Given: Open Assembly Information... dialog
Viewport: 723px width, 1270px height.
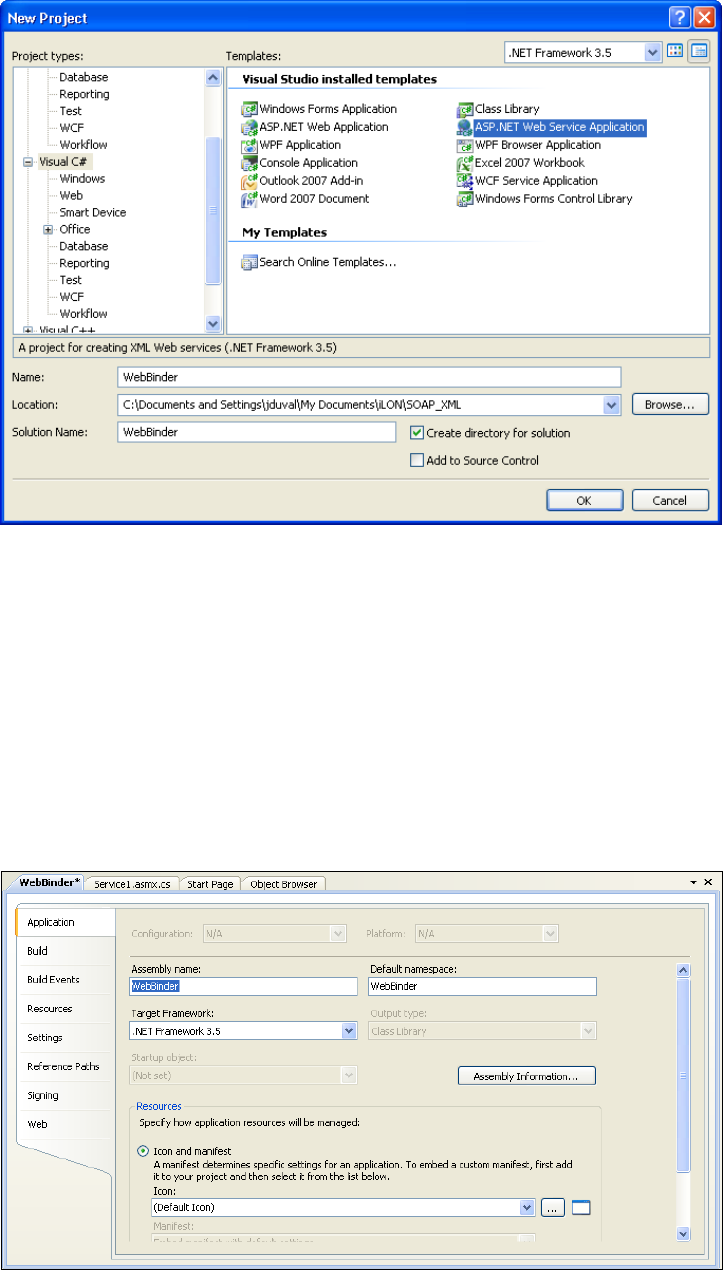Looking at the screenshot, I should [527, 1076].
